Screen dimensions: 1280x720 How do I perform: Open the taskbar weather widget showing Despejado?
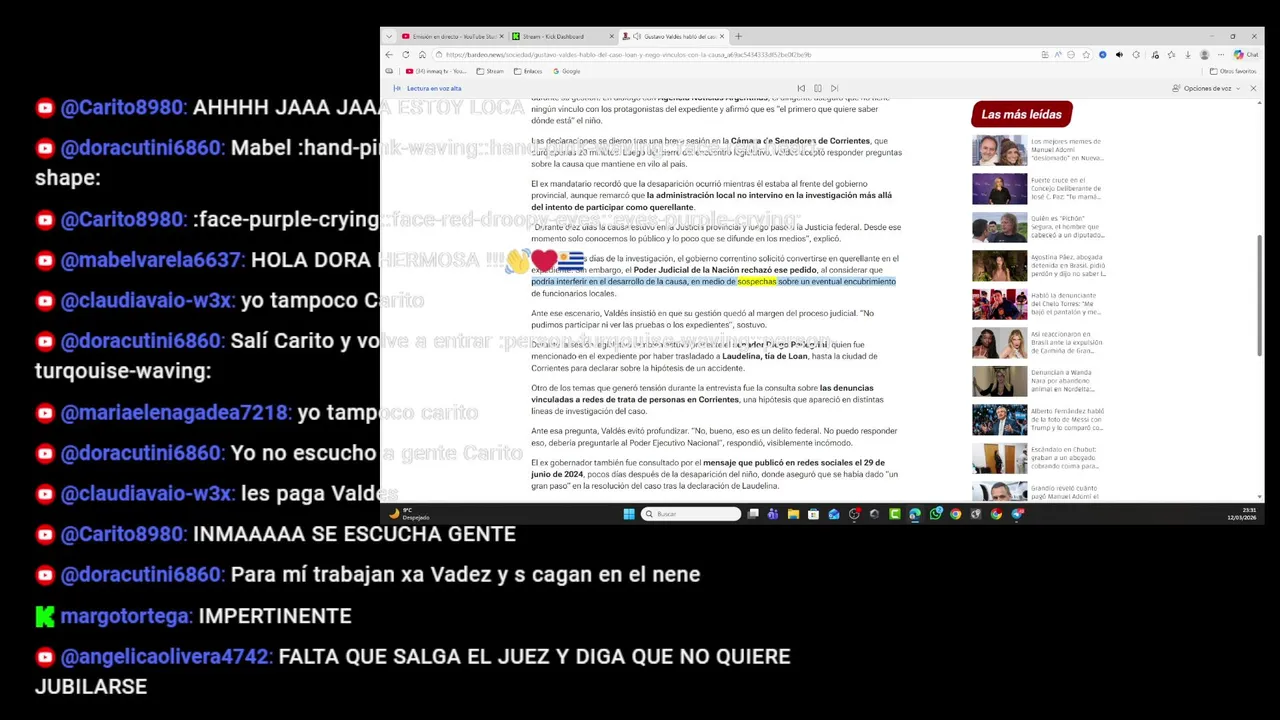click(x=409, y=514)
